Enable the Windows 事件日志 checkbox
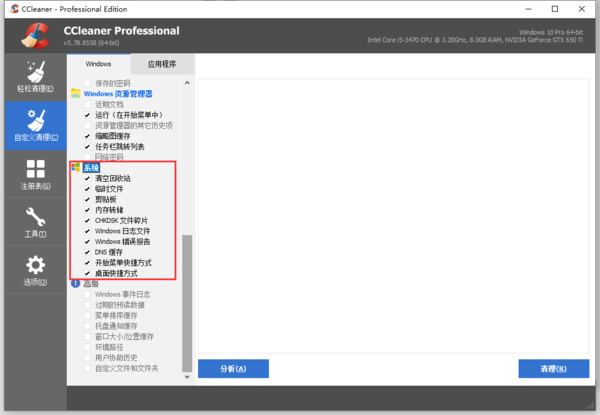The height and width of the screenshot is (415, 600). coord(87,294)
